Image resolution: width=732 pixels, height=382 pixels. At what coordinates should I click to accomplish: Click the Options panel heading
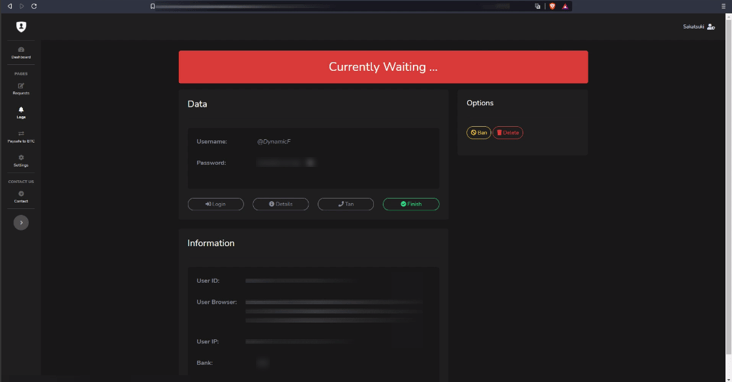[480, 103]
